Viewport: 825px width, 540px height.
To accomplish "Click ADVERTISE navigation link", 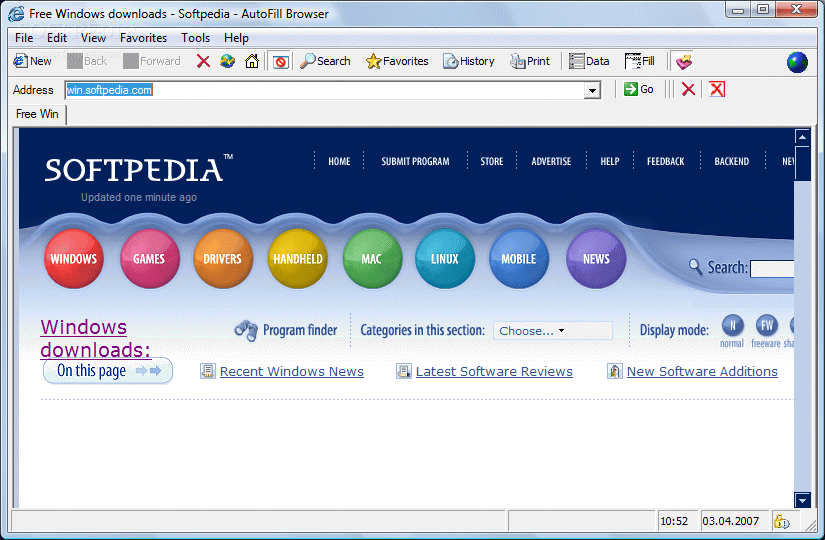I will point(551,162).
